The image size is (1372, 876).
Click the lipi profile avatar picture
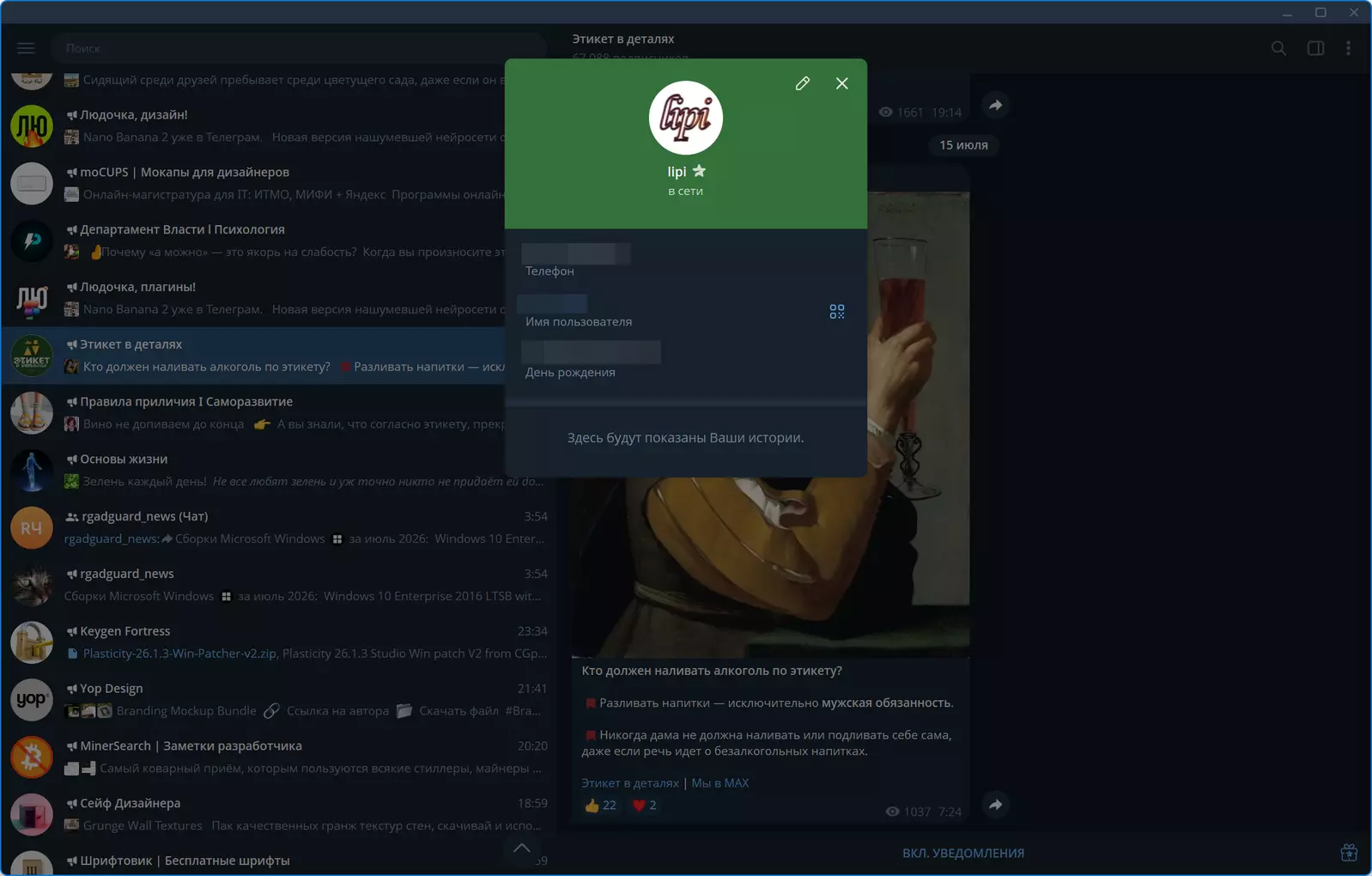[x=685, y=118]
